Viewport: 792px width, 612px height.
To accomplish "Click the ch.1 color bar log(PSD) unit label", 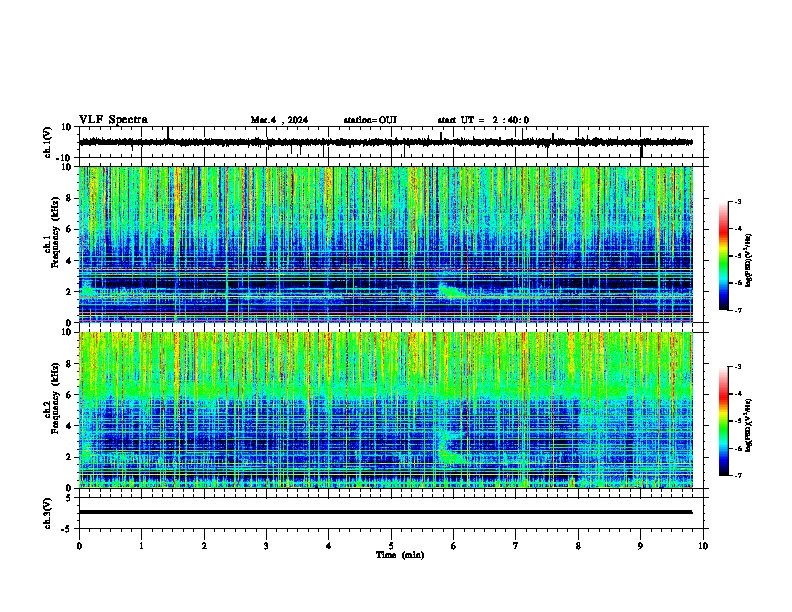I will click(x=748, y=260).
